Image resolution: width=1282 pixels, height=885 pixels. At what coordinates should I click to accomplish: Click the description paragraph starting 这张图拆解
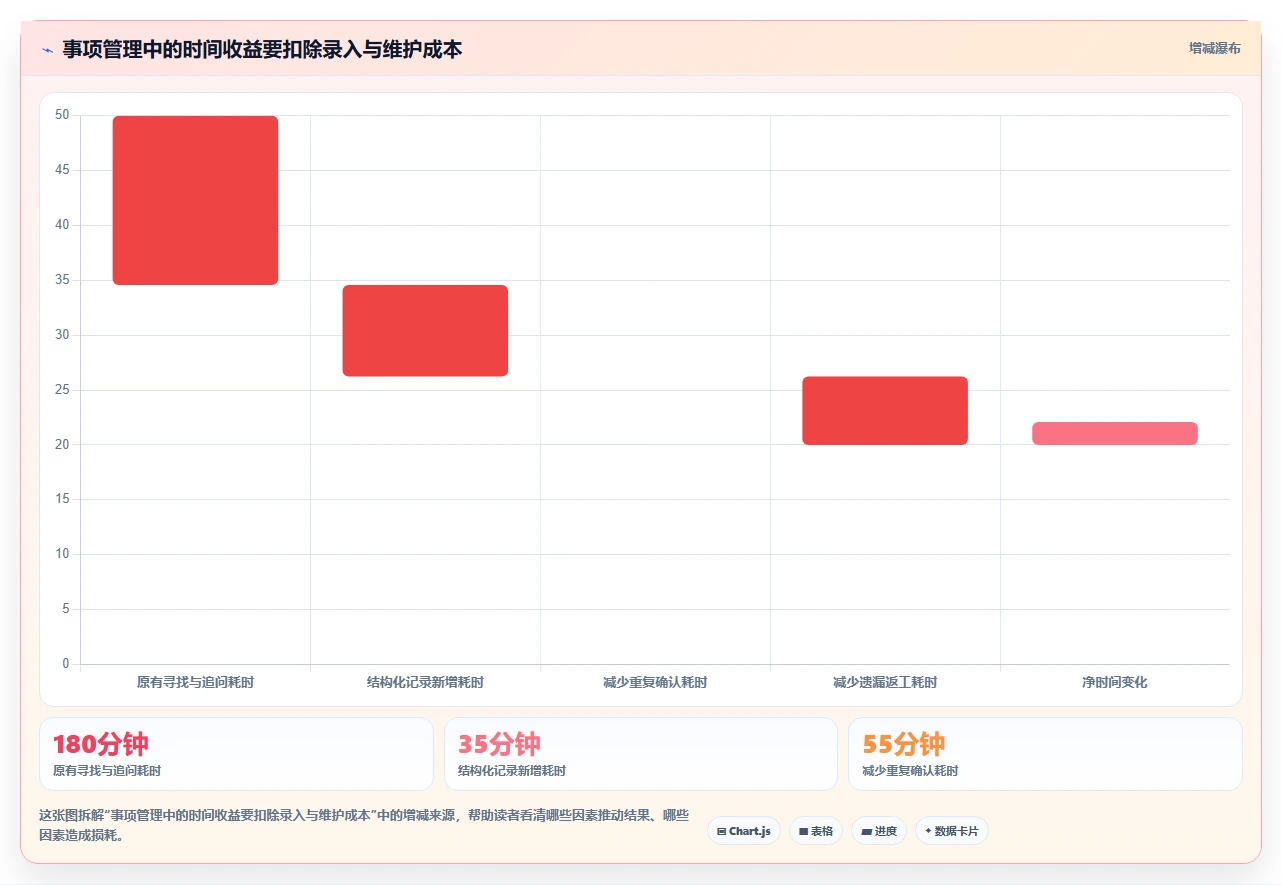pyautogui.click(x=364, y=826)
